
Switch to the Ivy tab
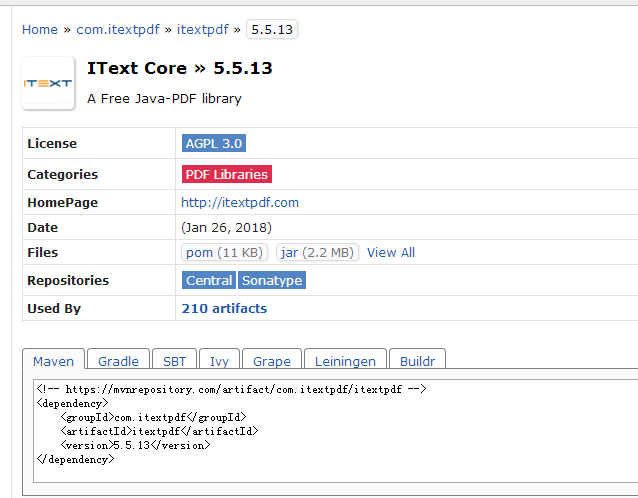[x=219, y=360]
